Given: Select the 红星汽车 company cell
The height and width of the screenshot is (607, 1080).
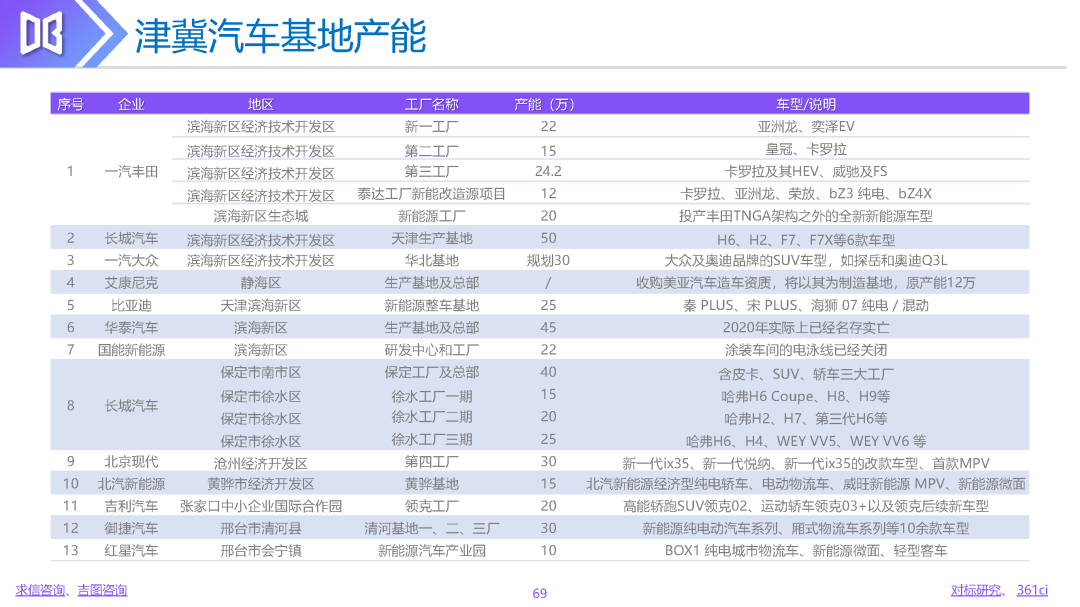Looking at the screenshot, I should tap(131, 551).
